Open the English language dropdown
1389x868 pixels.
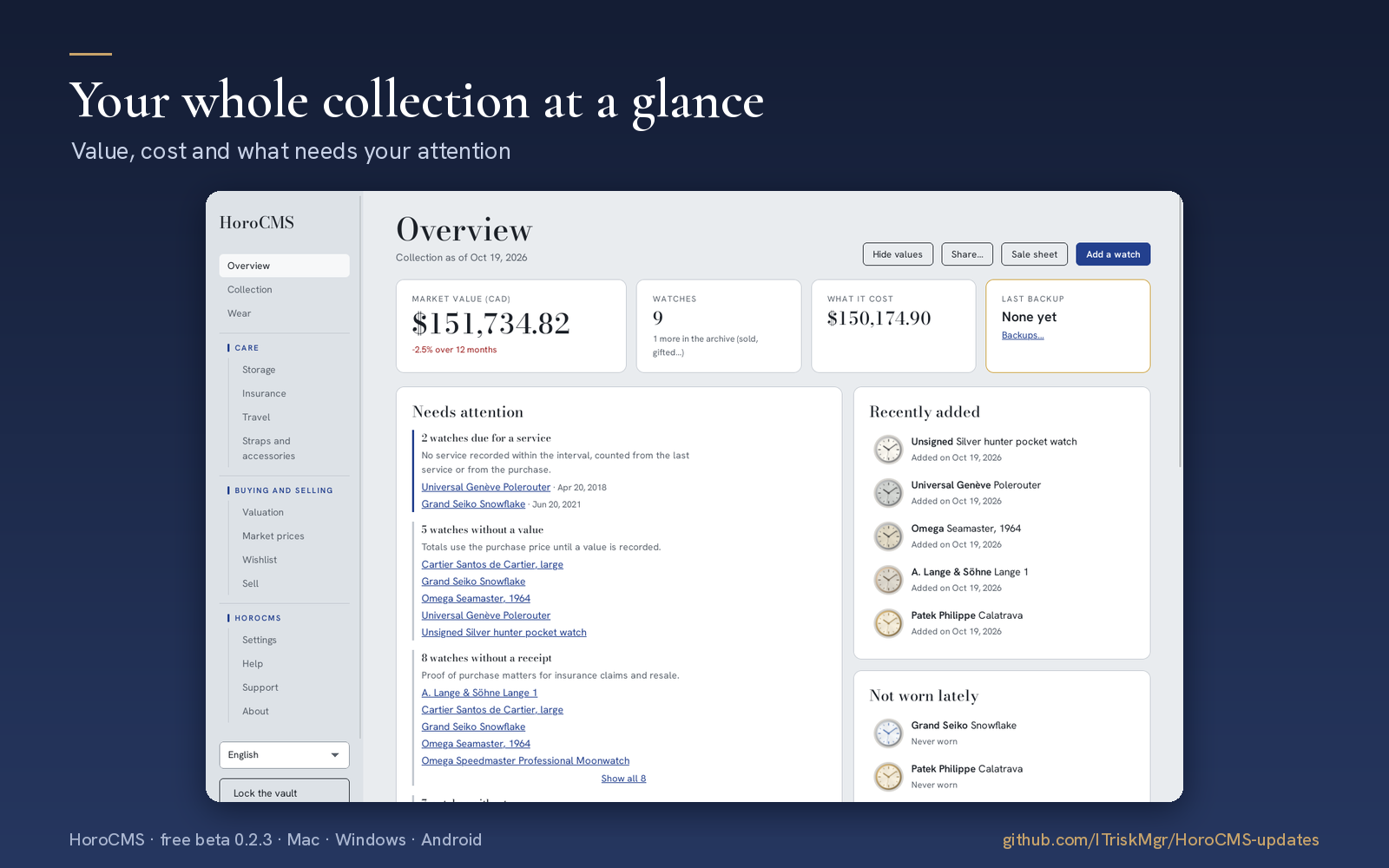click(284, 755)
